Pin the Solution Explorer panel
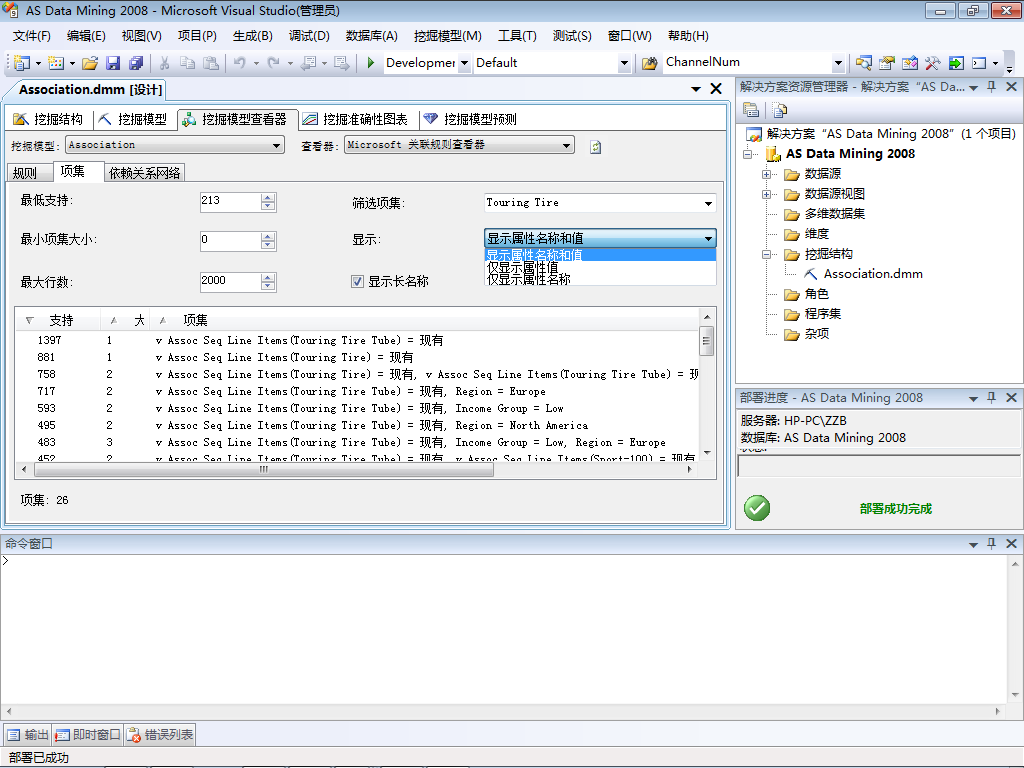The width and height of the screenshot is (1024, 768). pyautogui.click(x=991, y=86)
